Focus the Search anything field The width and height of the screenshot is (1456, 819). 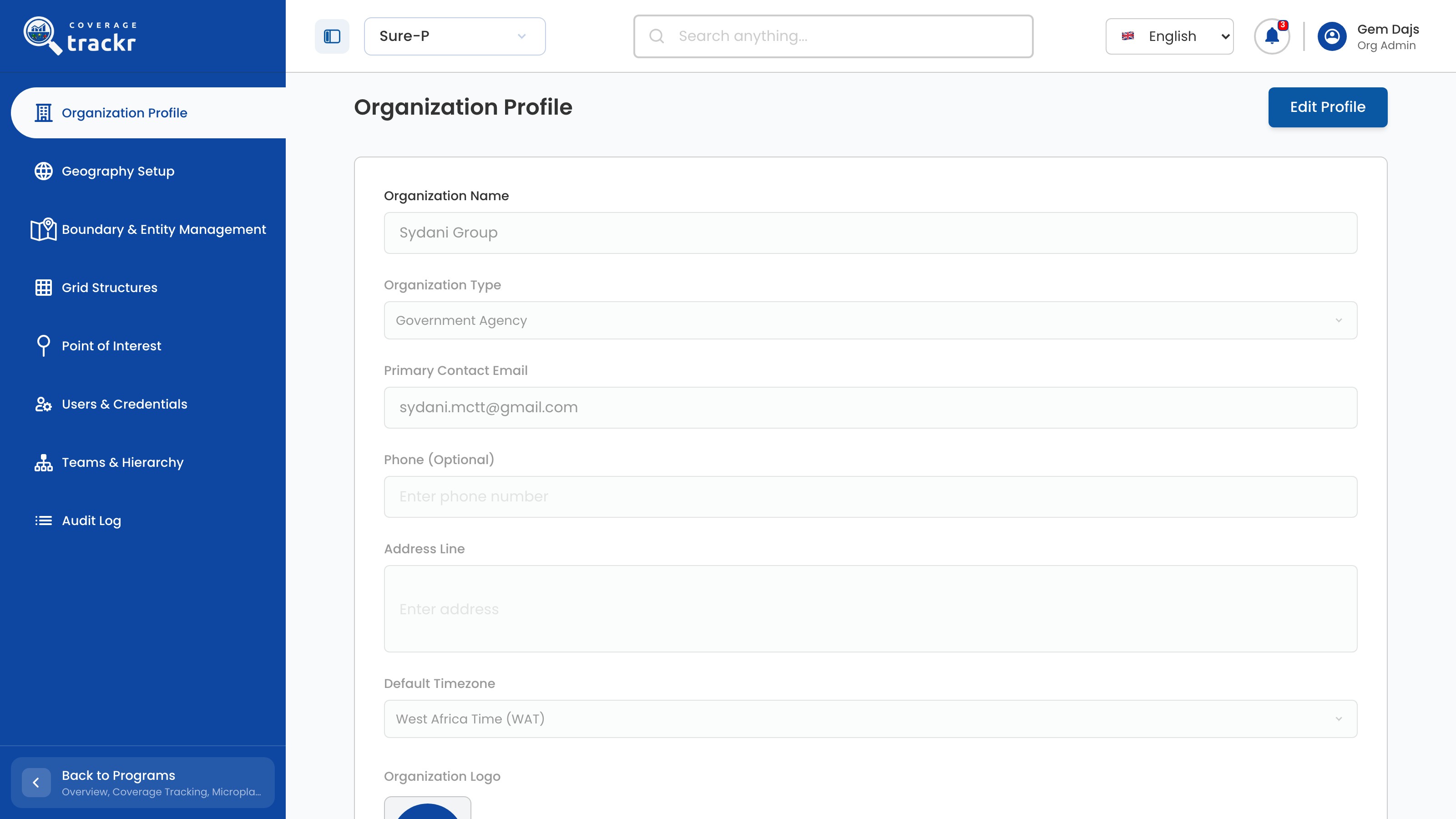[x=833, y=36]
